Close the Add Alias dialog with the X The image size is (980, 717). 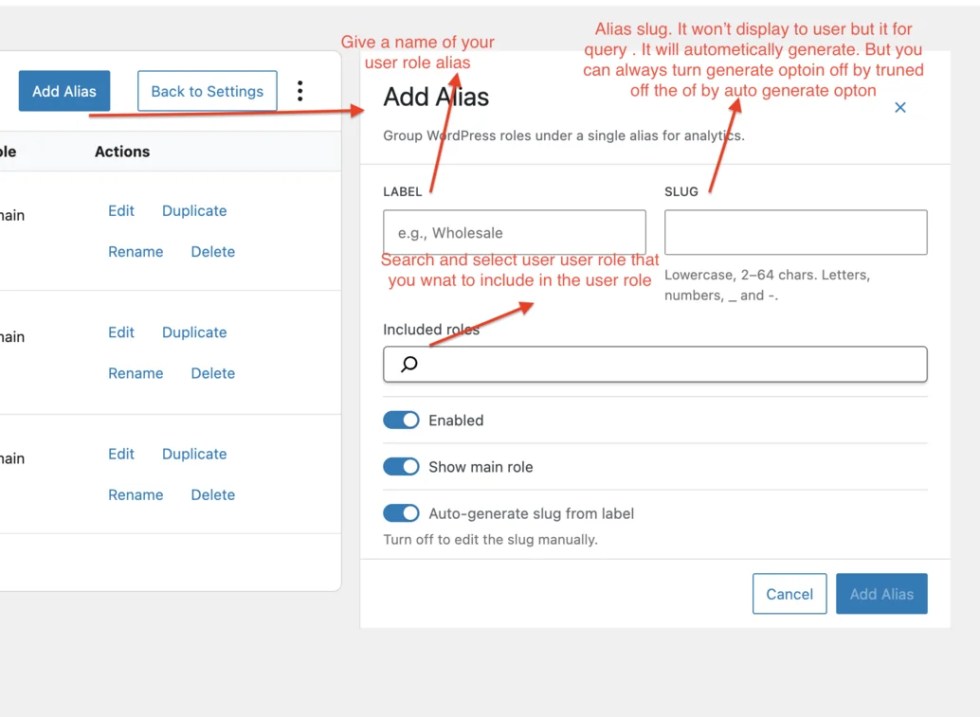coord(899,107)
